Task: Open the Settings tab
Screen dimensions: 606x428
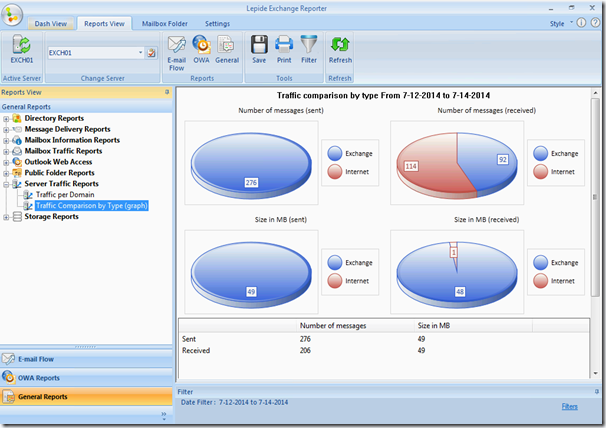Action: [217, 24]
